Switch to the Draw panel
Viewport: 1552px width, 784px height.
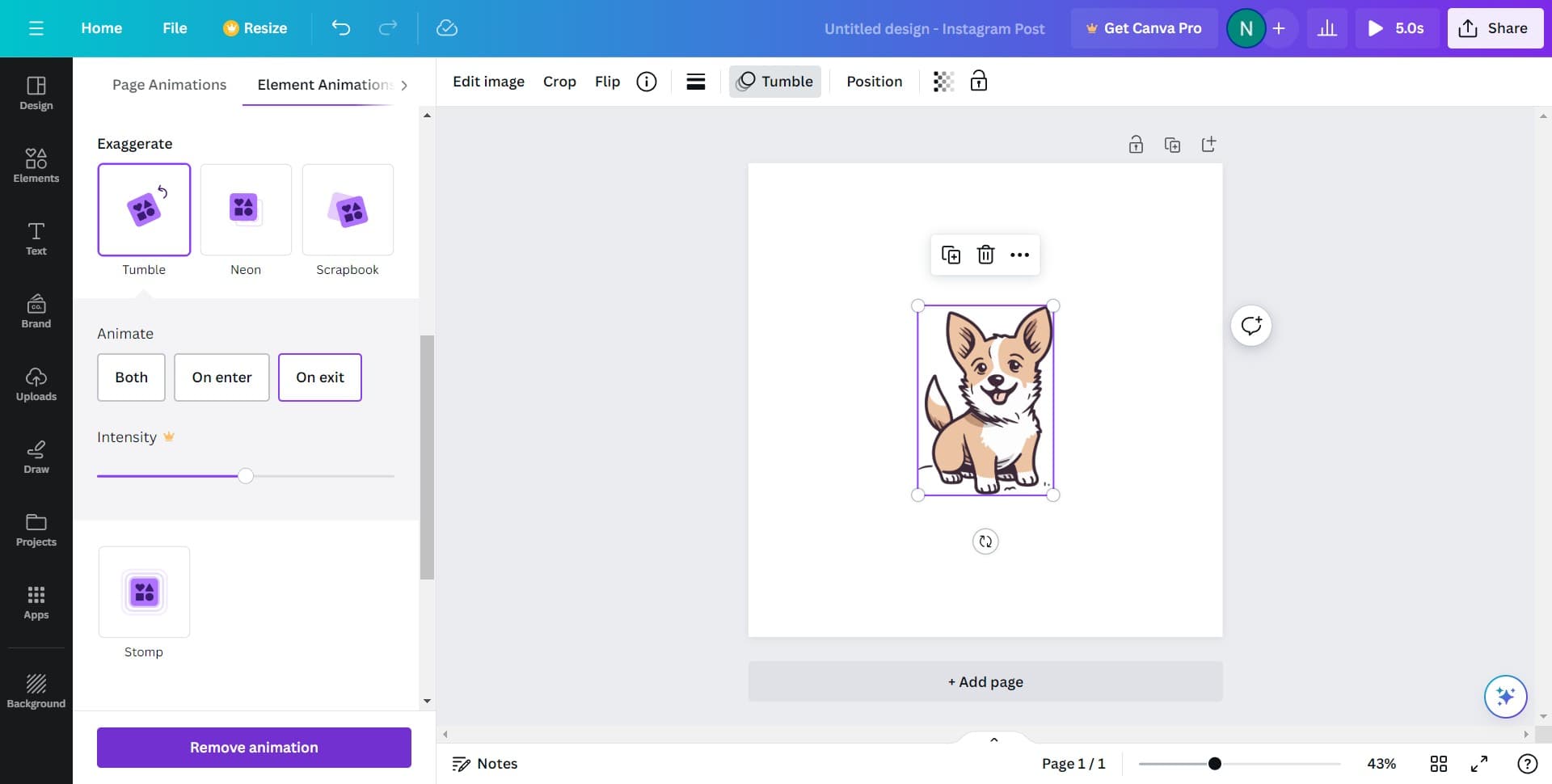36,457
